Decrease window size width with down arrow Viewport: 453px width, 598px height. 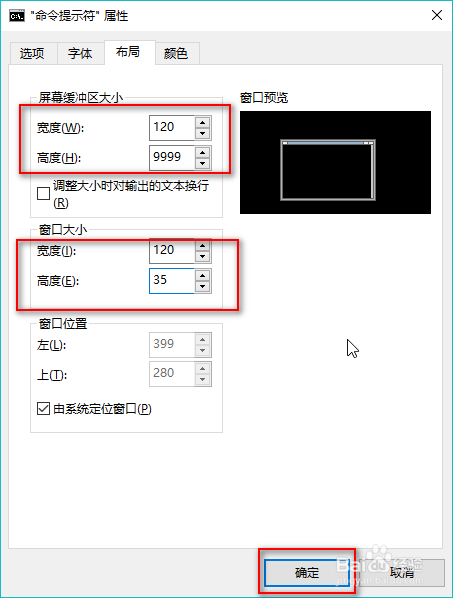click(x=202, y=257)
